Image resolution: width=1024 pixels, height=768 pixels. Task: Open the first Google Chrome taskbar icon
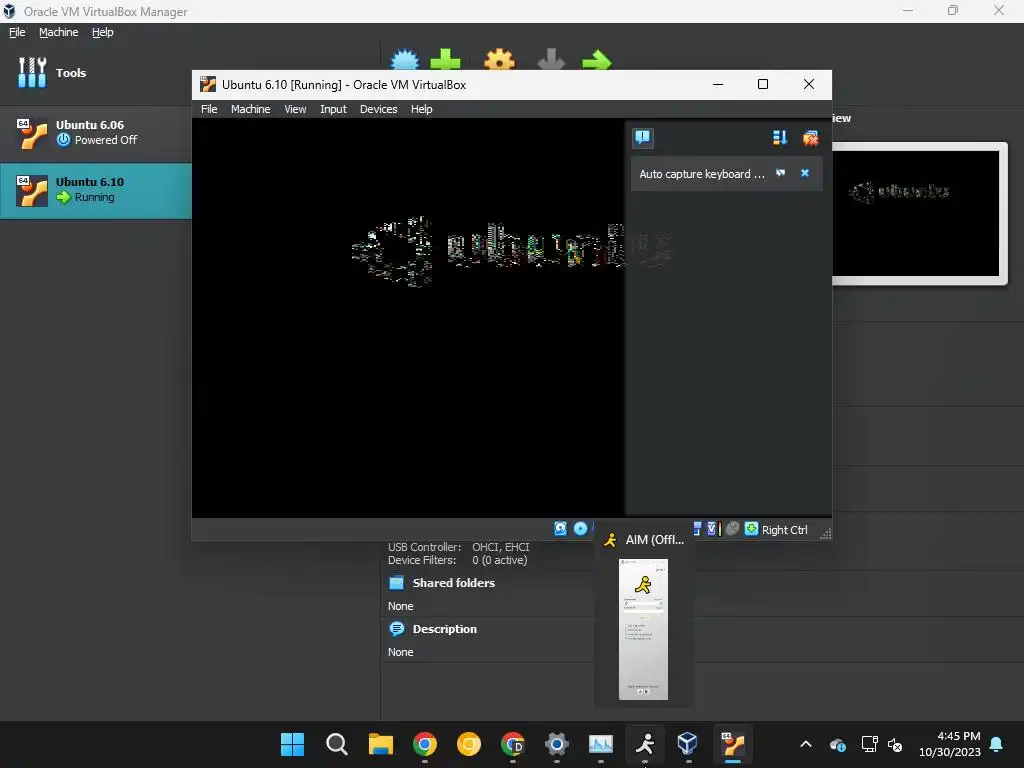click(424, 744)
